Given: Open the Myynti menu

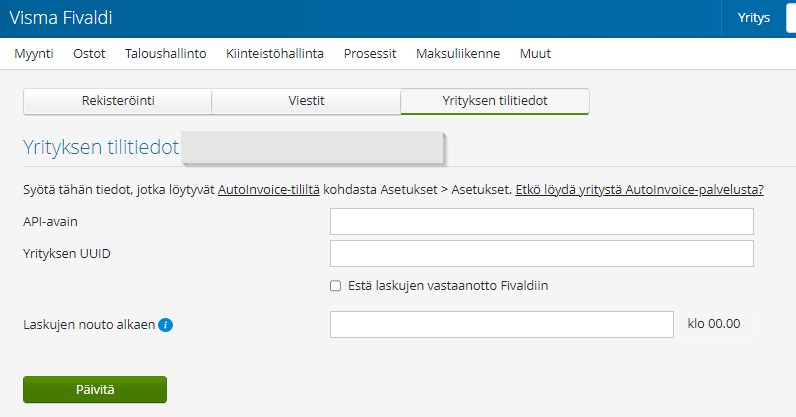Looking at the screenshot, I should coord(34,54).
